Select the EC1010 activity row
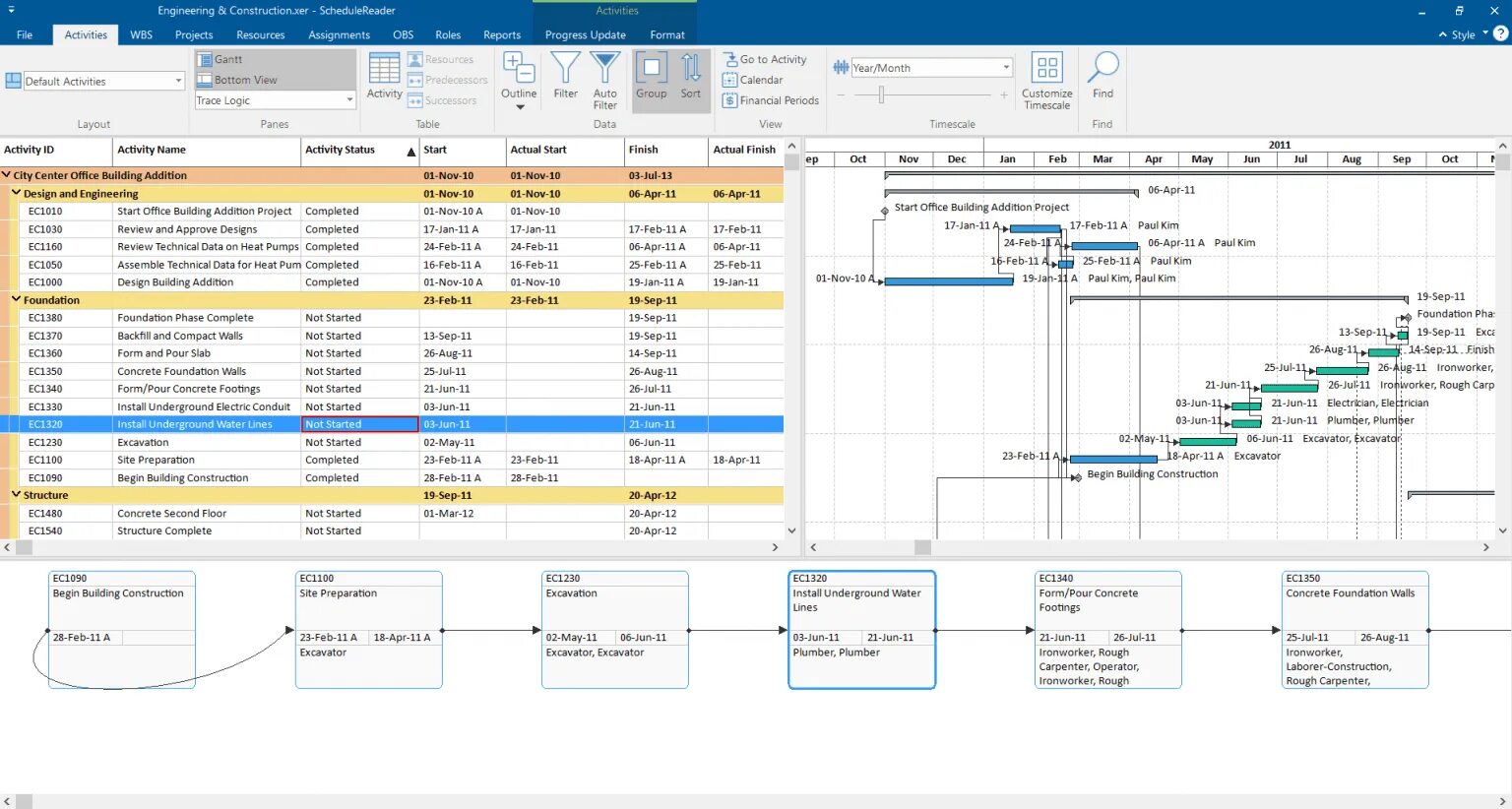The height and width of the screenshot is (809, 1512). 392,212
